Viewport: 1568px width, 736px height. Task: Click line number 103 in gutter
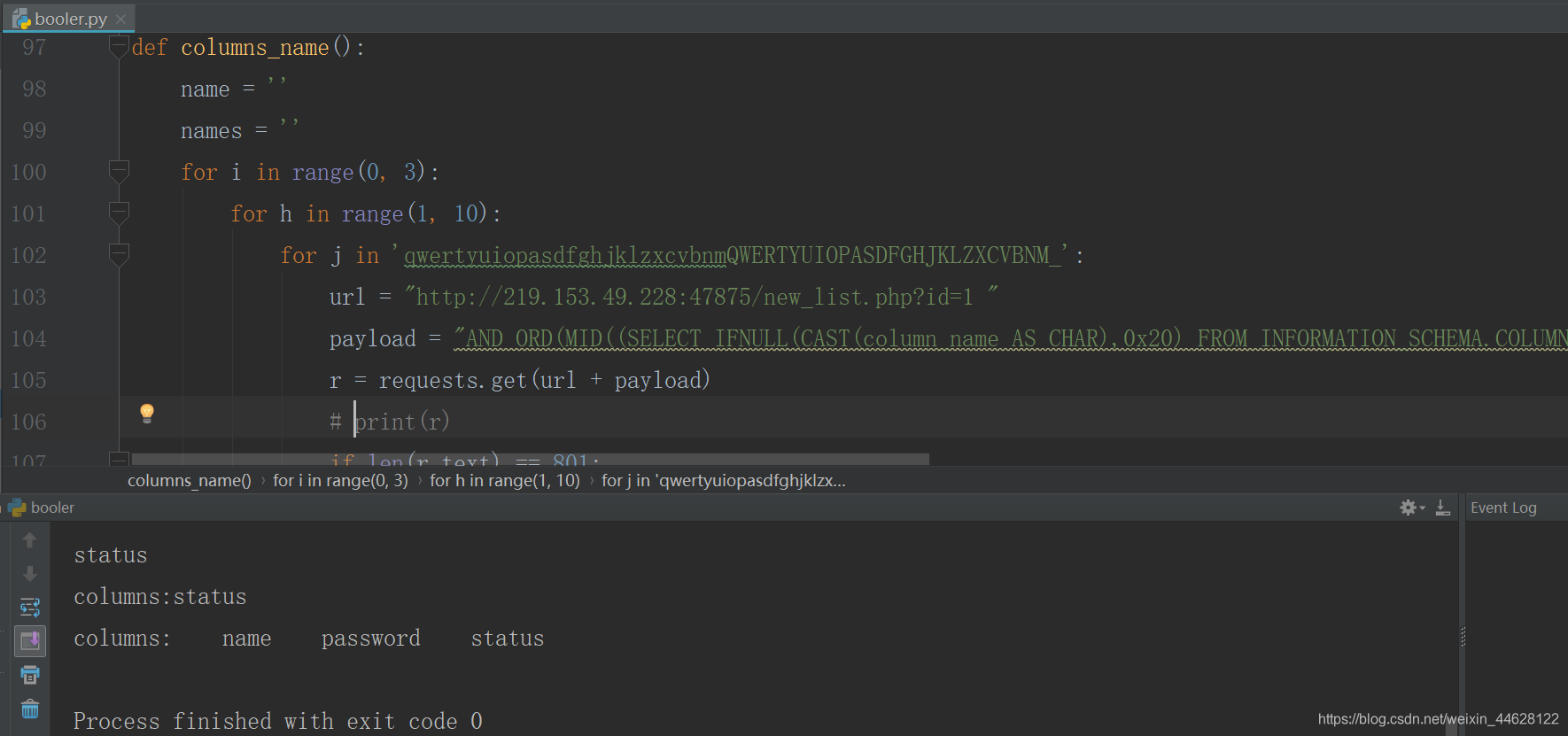tap(28, 297)
